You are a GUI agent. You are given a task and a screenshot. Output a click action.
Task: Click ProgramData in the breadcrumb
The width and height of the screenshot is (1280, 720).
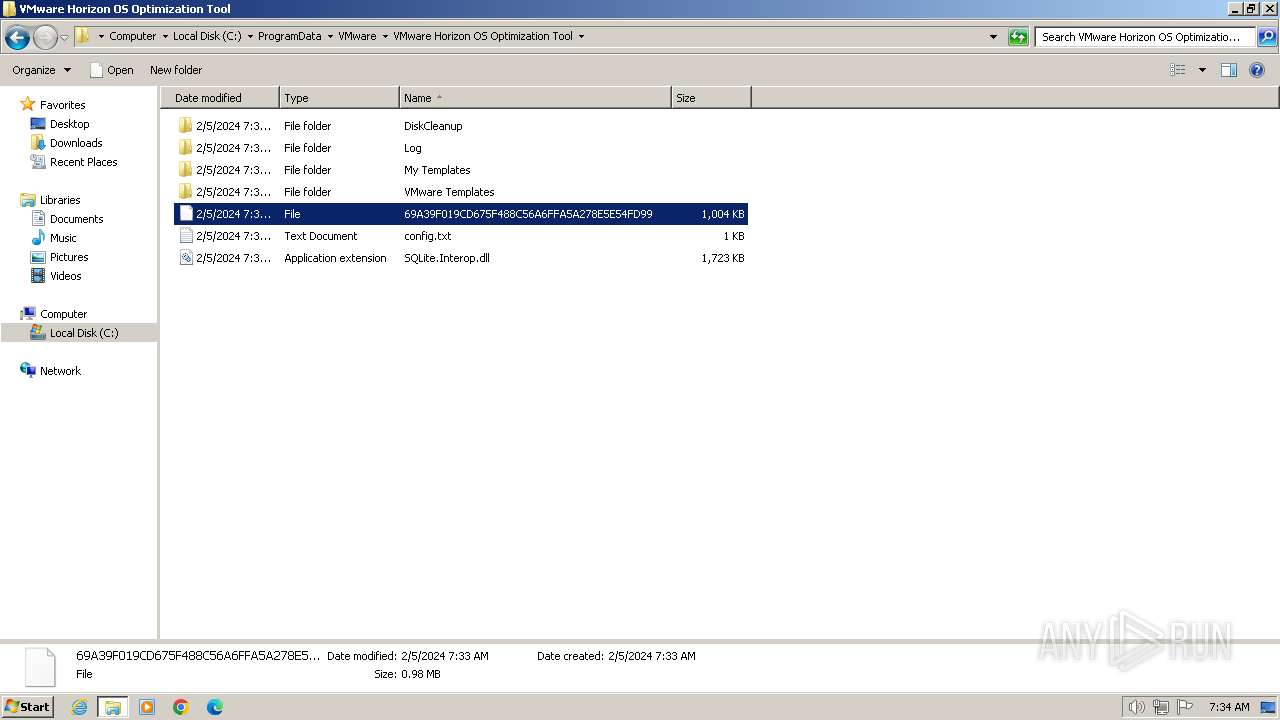coord(290,36)
